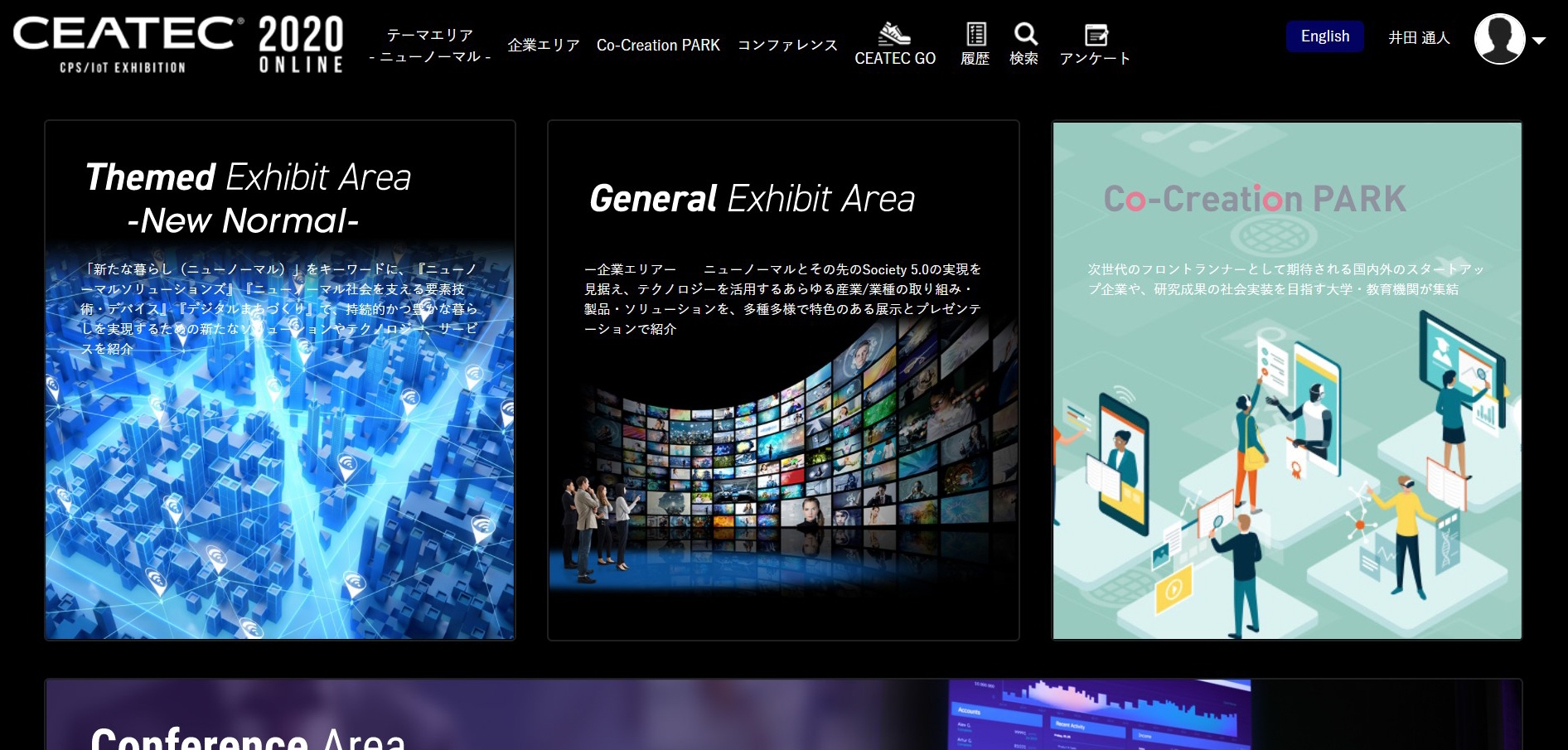This screenshot has width=1568, height=750.
Task: Open the コンファレンス menu item
Action: [x=787, y=46]
